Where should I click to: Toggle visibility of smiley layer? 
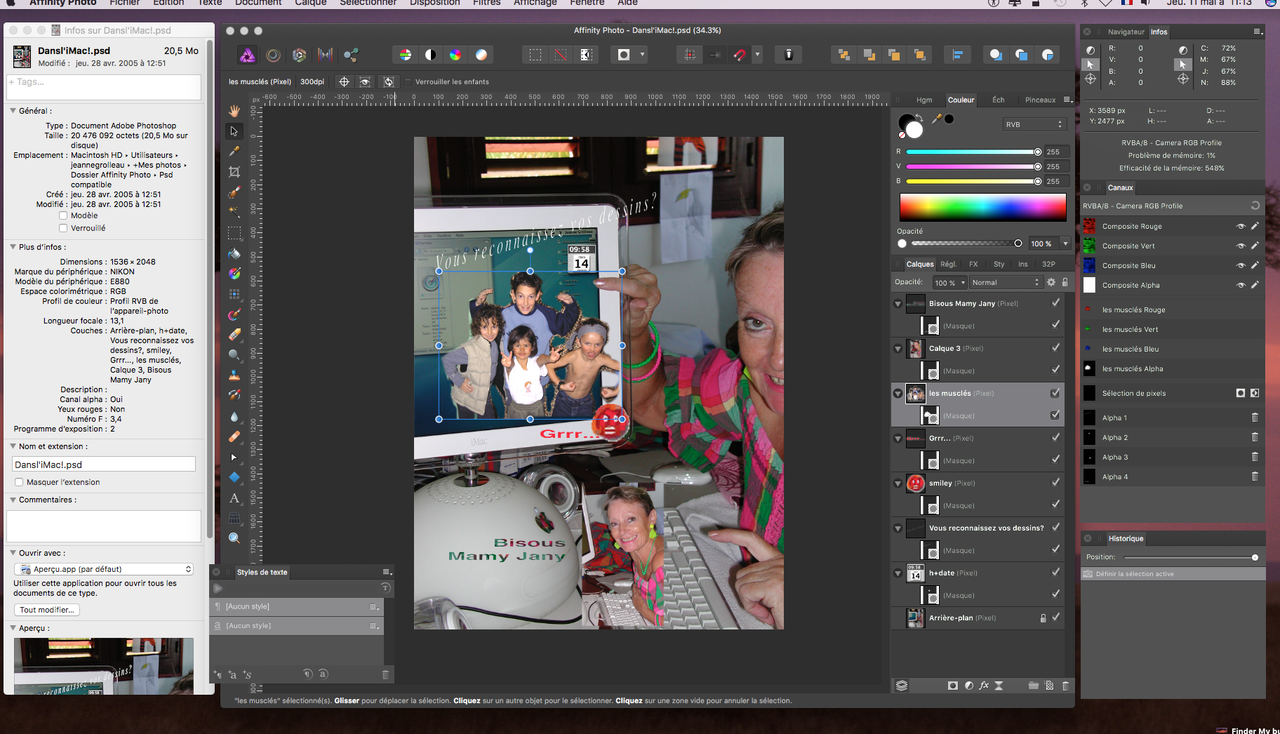[x=1056, y=483]
